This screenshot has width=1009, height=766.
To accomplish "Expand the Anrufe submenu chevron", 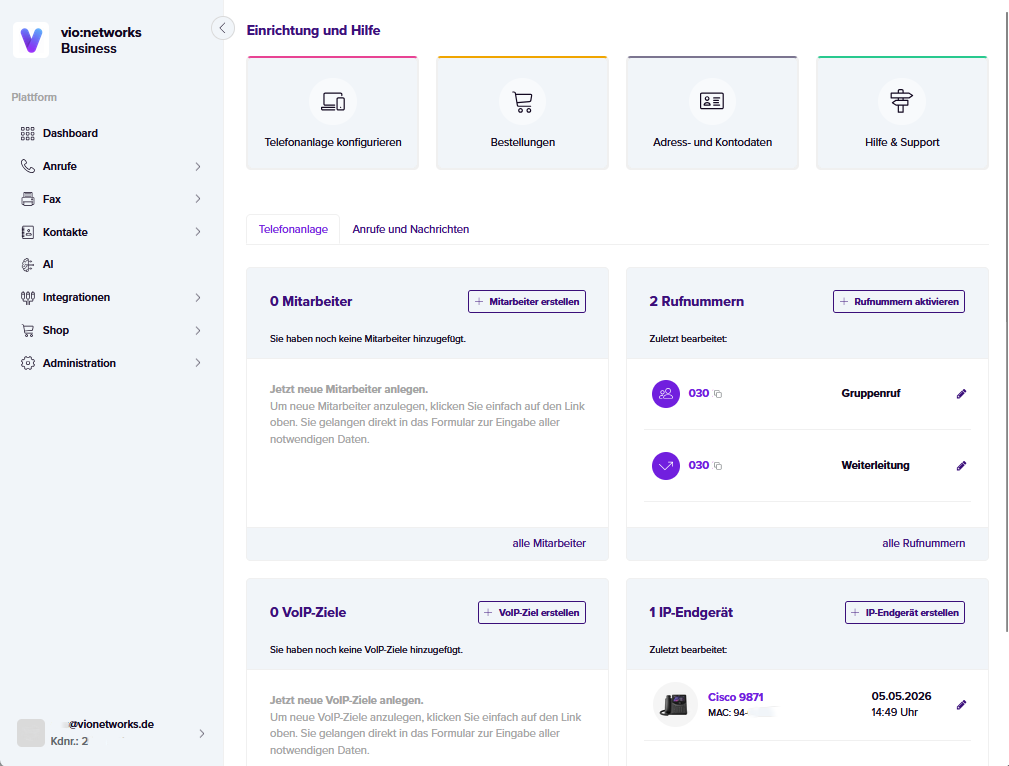I will pos(198,167).
